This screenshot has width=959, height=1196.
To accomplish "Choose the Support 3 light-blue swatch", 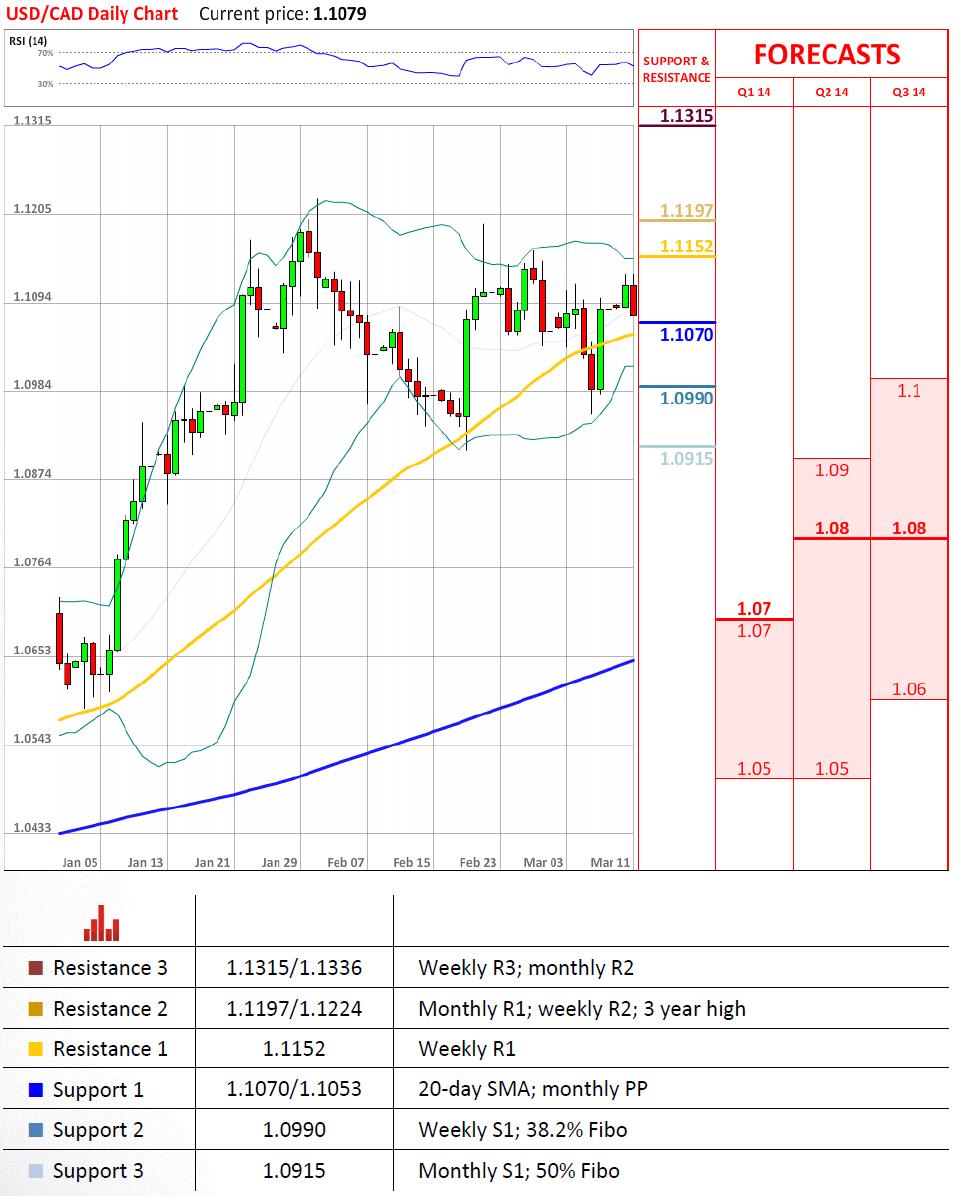I will tap(36, 1171).
